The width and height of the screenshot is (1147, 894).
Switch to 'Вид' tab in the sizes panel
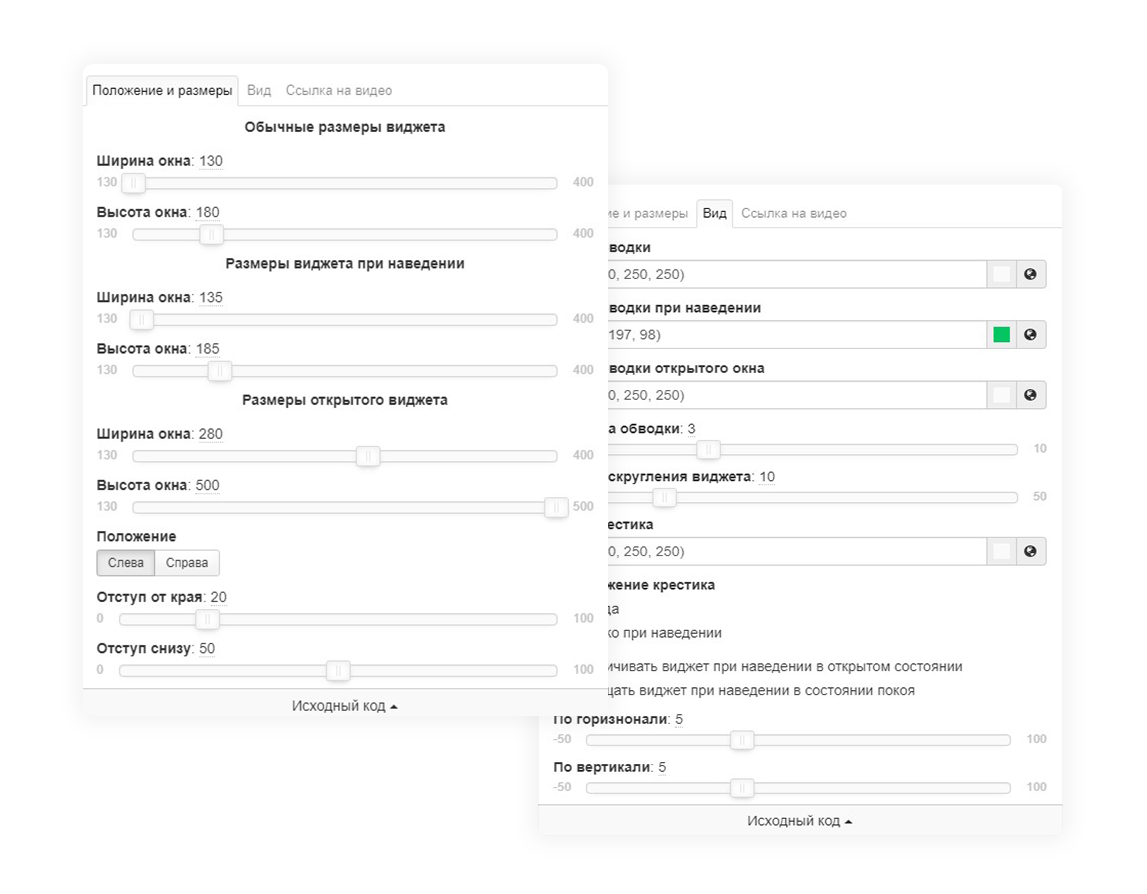[259, 90]
